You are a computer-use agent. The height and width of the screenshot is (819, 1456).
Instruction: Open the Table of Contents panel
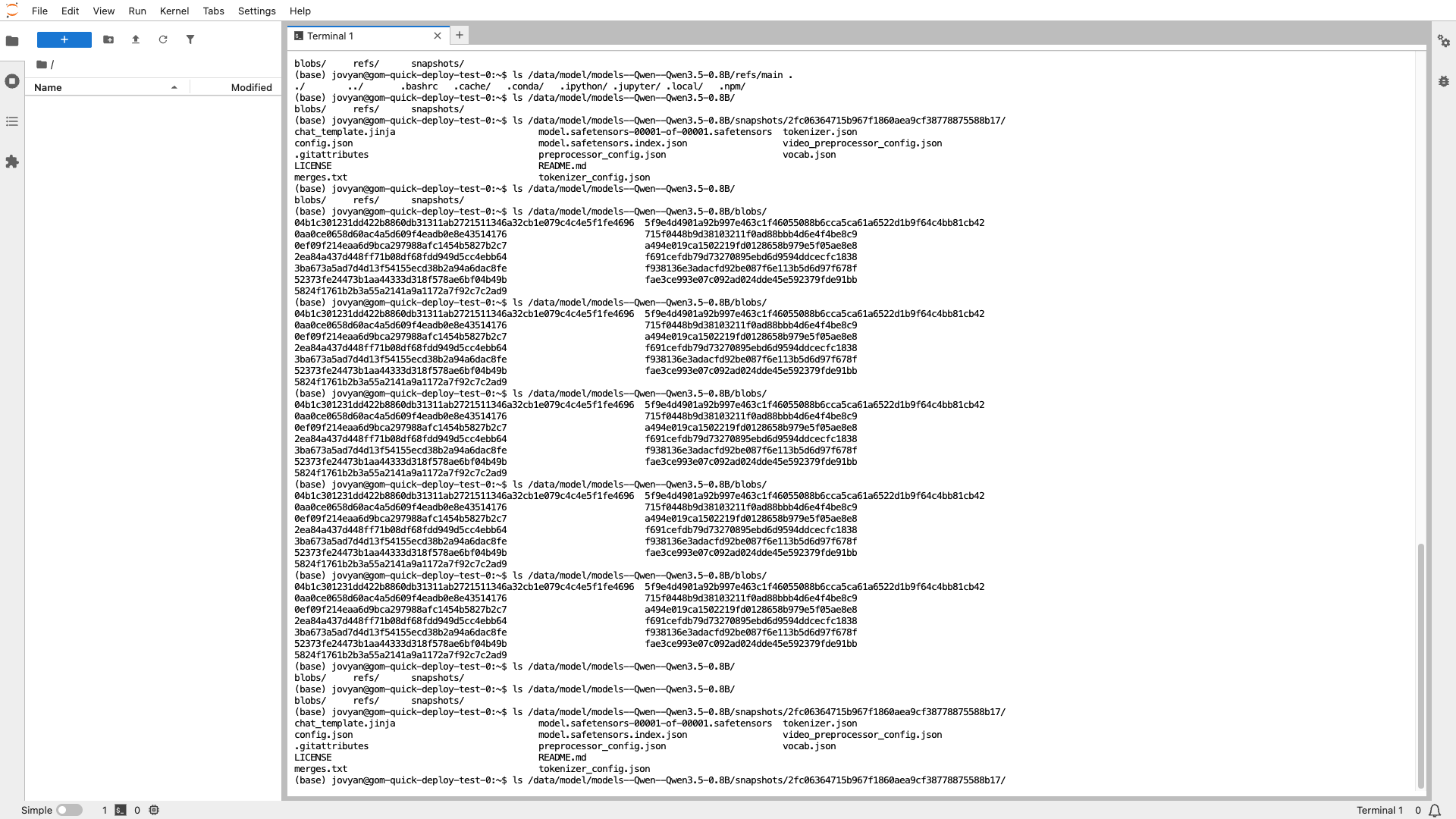pyautogui.click(x=12, y=121)
